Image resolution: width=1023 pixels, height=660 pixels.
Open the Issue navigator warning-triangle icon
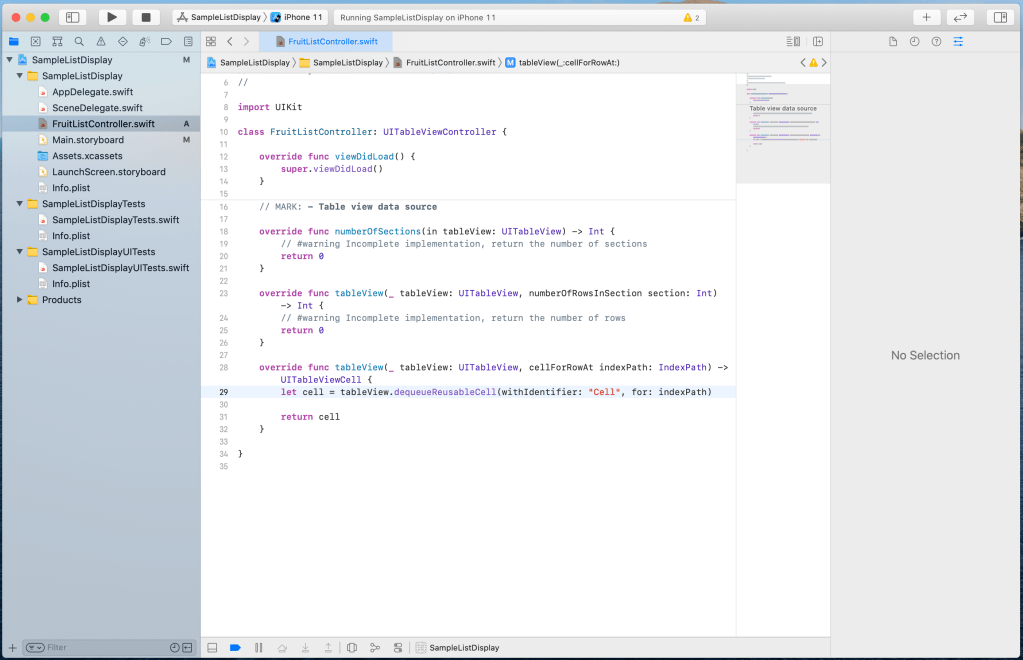coord(101,41)
